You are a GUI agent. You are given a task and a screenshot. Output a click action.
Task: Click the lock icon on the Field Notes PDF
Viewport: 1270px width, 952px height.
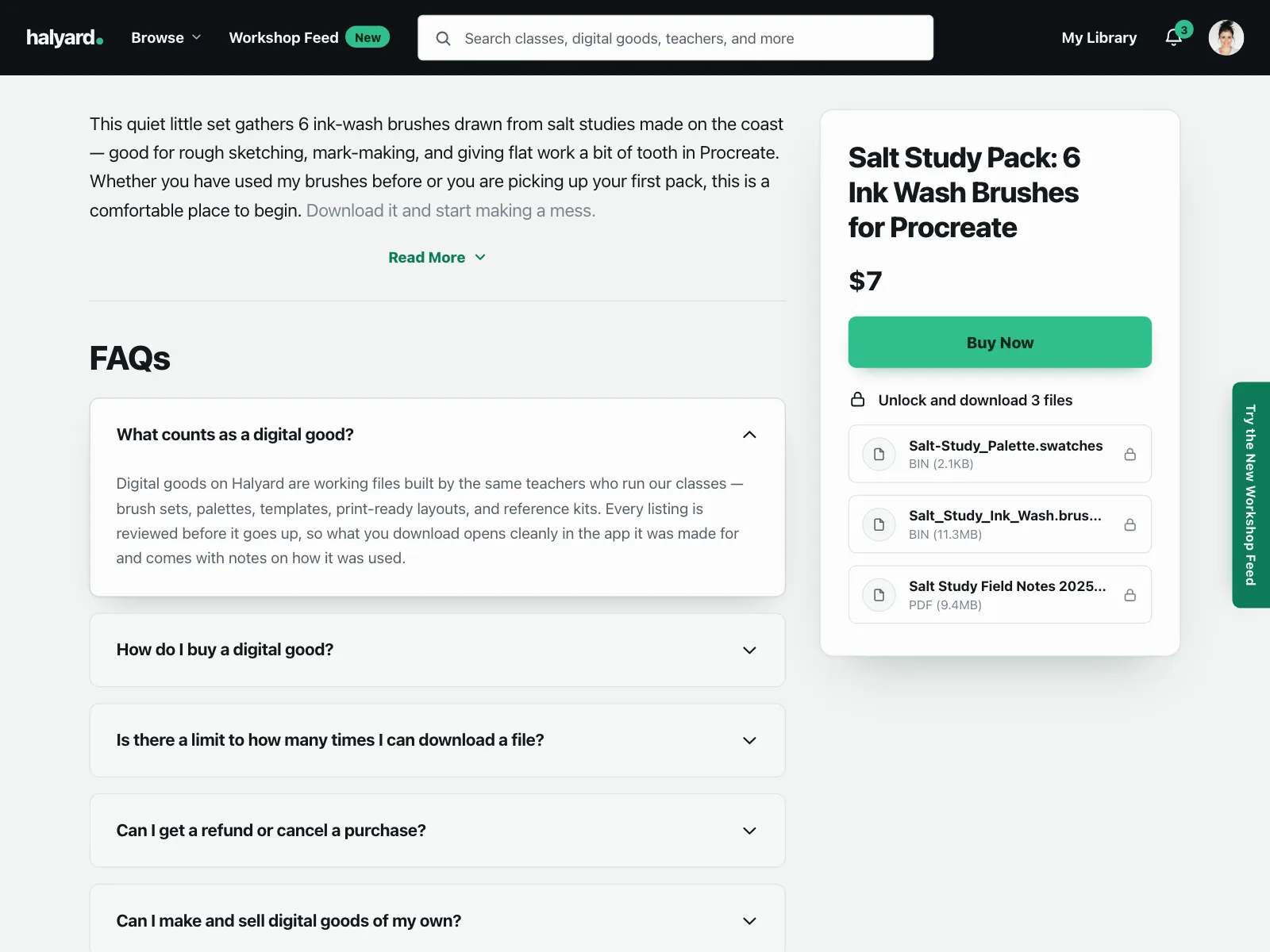tap(1130, 595)
